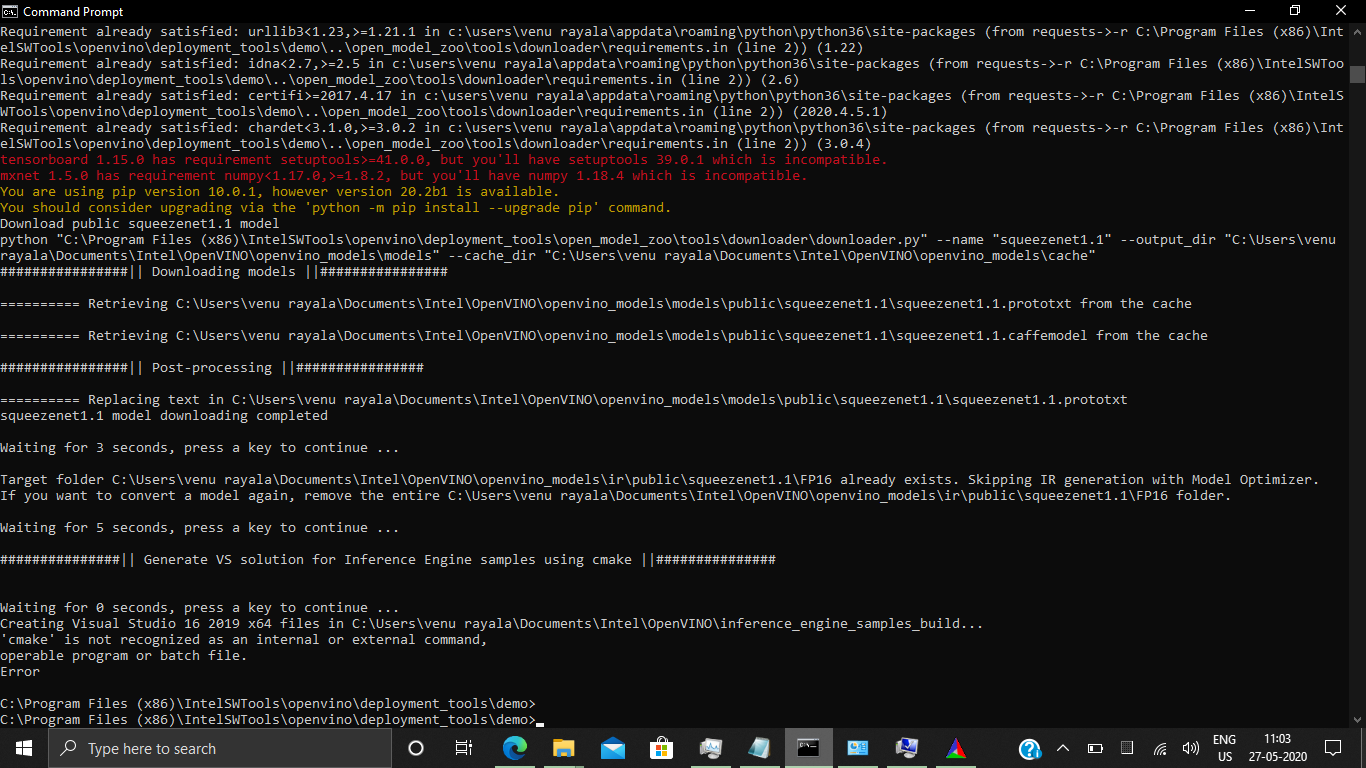This screenshot has width=1366, height=768.
Task: Check the battery status tray icon
Action: click(1095, 748)
